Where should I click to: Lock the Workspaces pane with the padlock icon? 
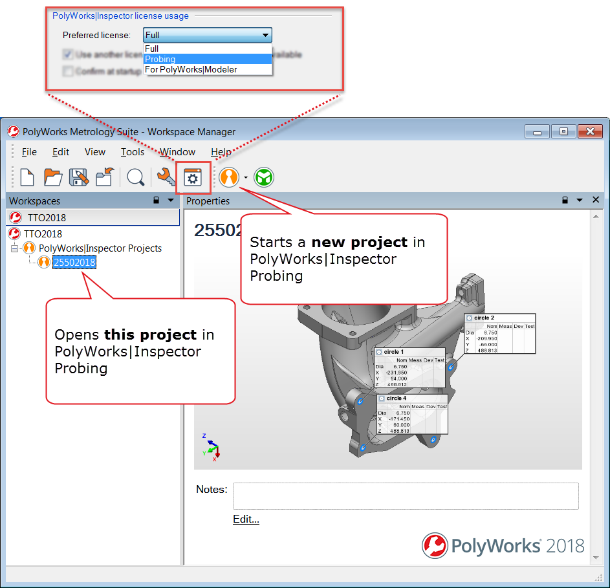[x=156, y=200]
